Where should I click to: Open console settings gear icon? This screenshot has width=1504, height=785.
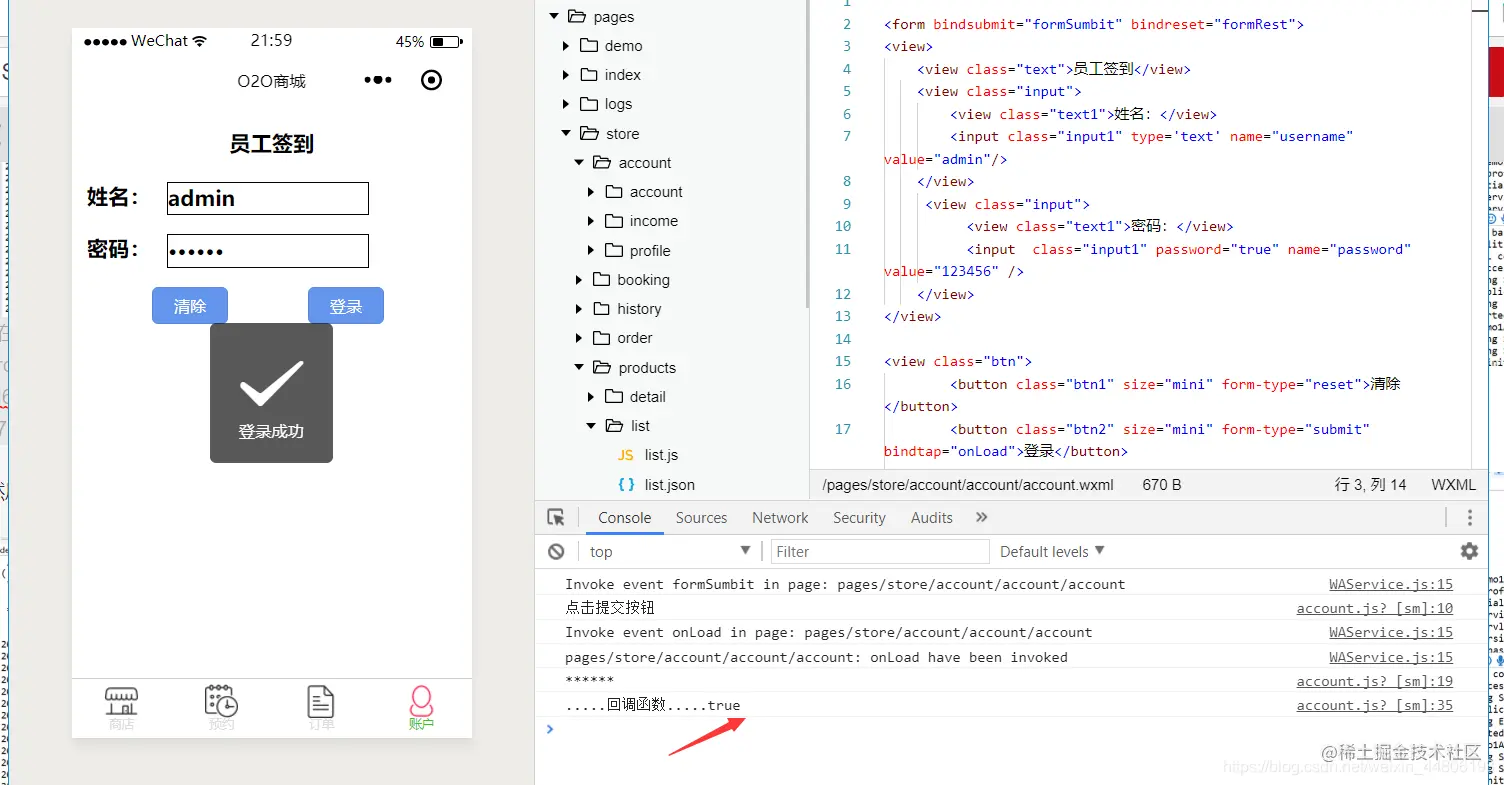tap(1469, 551)
